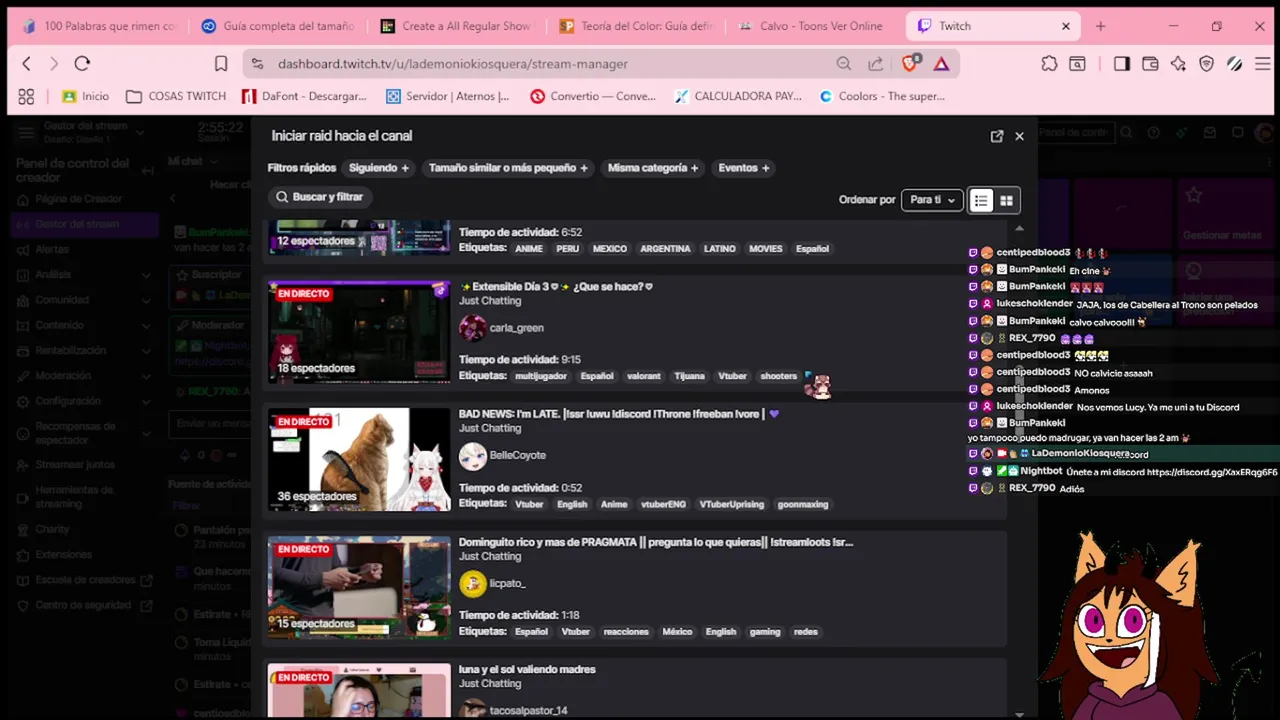
Task: Open a new browser tab
Action: coord(1100,26)
